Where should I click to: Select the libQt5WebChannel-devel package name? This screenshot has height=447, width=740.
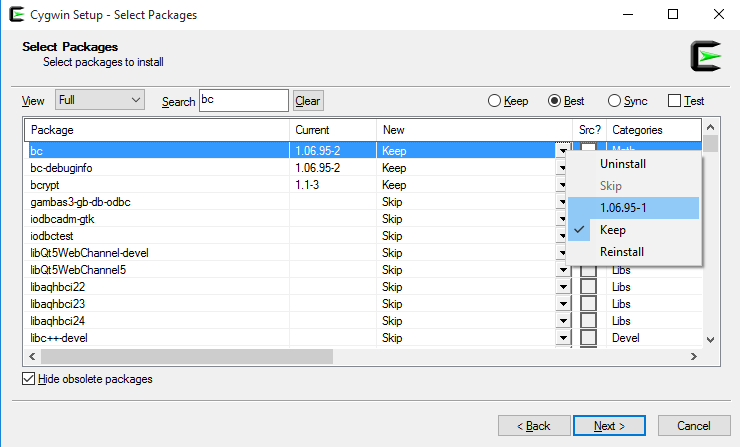(x=89, y=253)
